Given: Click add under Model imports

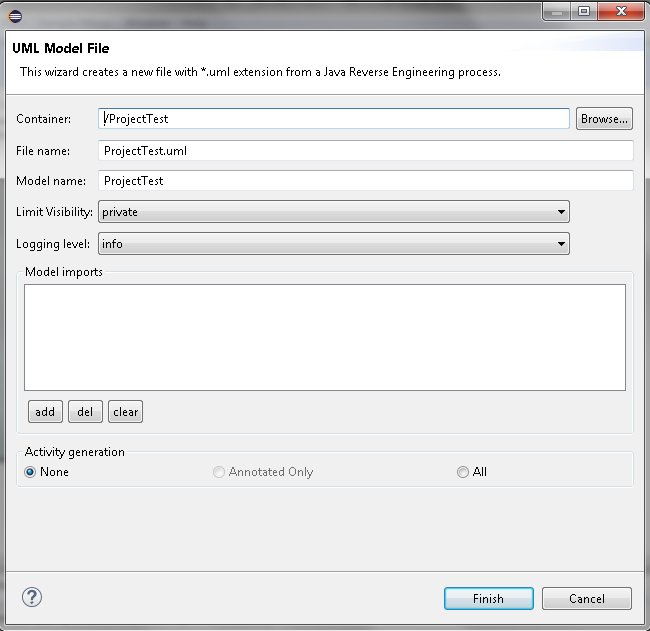Looking at the screenshot, I should (x=45, y=411).
